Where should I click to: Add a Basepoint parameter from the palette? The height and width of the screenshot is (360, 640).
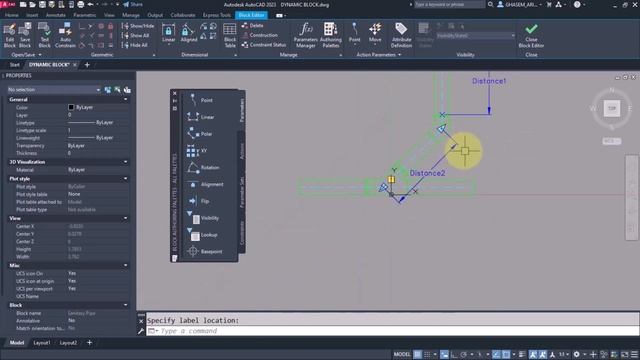(204, 251)
